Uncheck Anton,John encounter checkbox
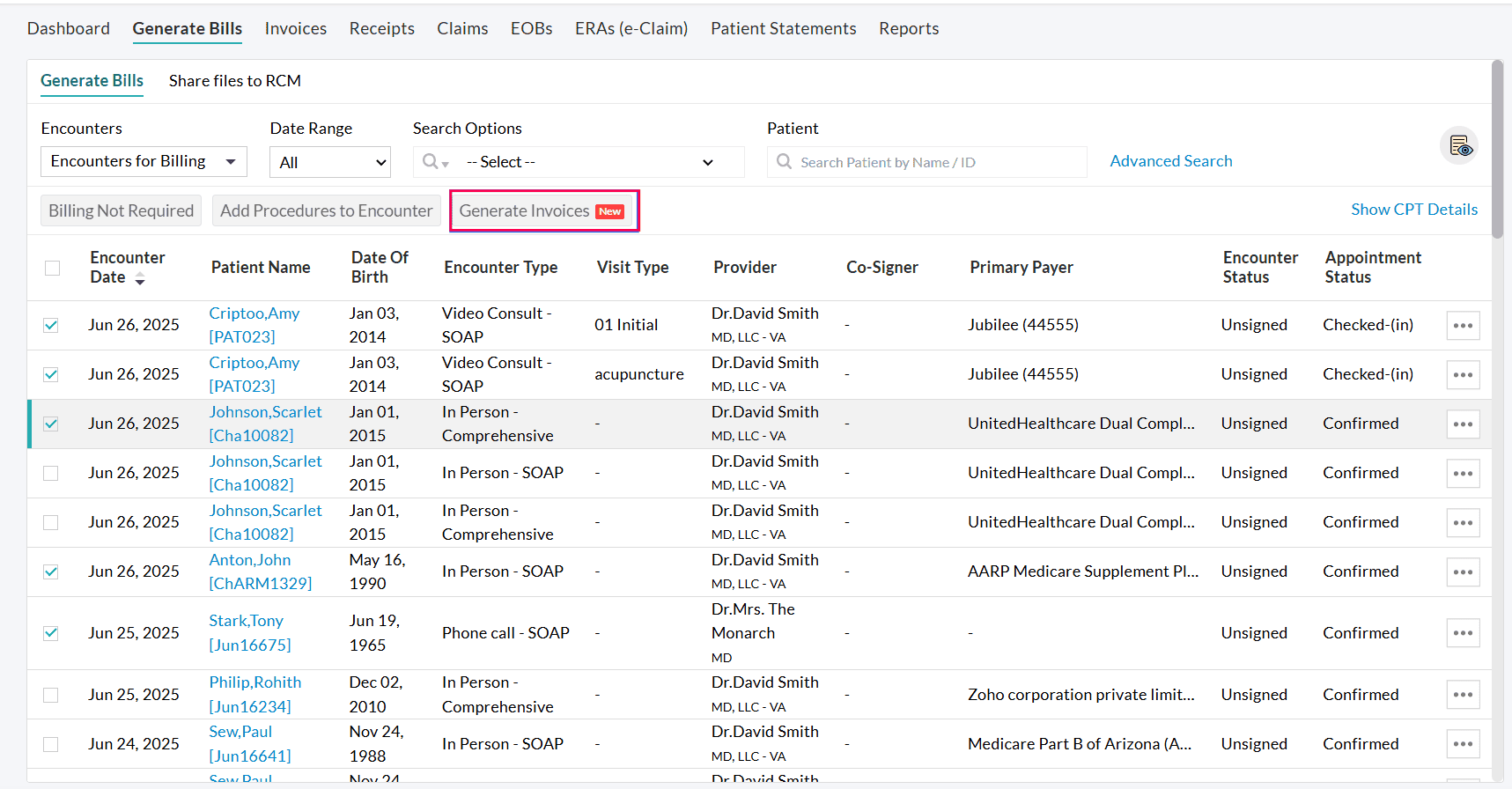 pyautogui.click(x=51, y=571)
